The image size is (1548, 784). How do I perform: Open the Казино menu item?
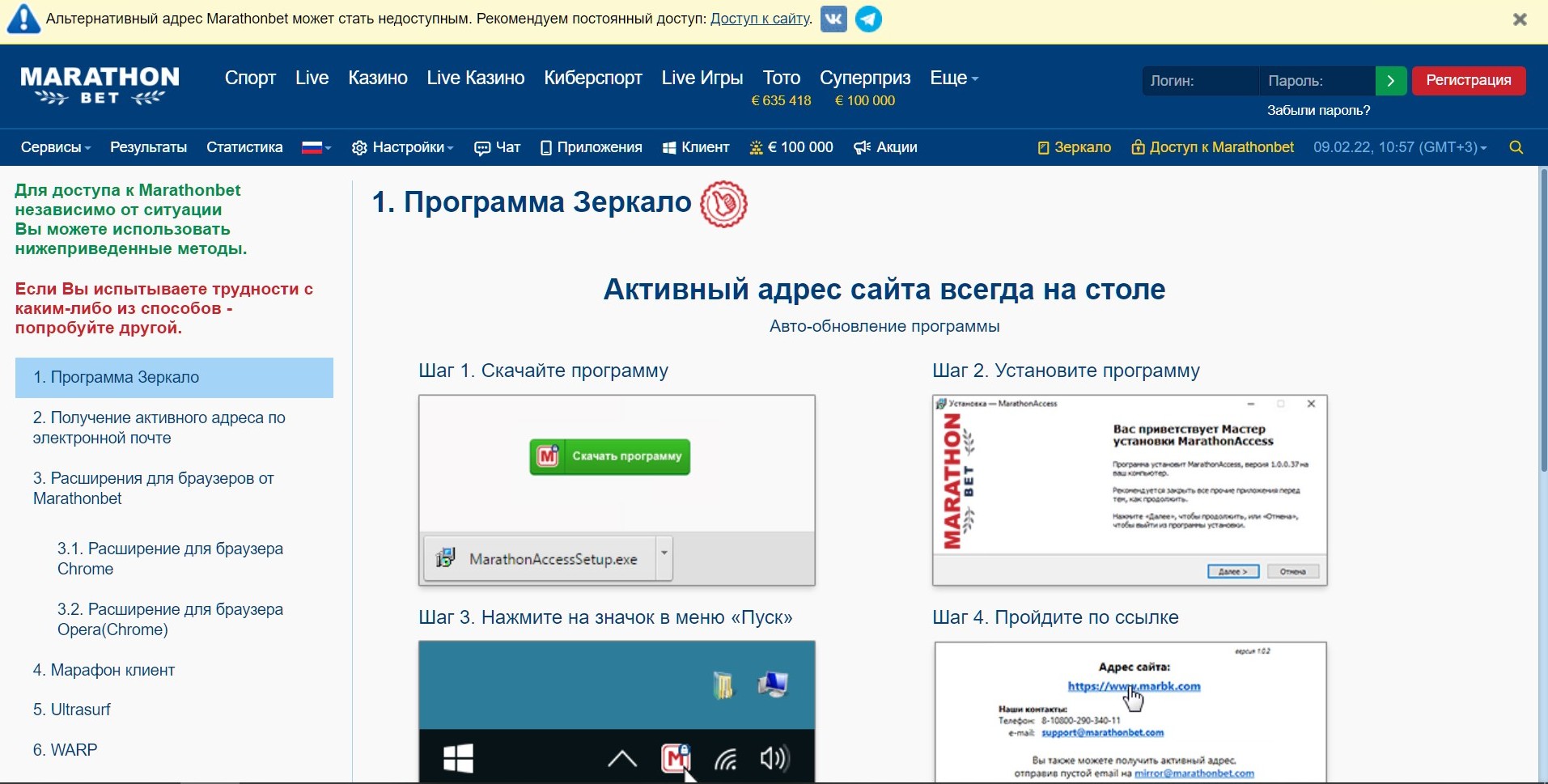tap(378, 78)
